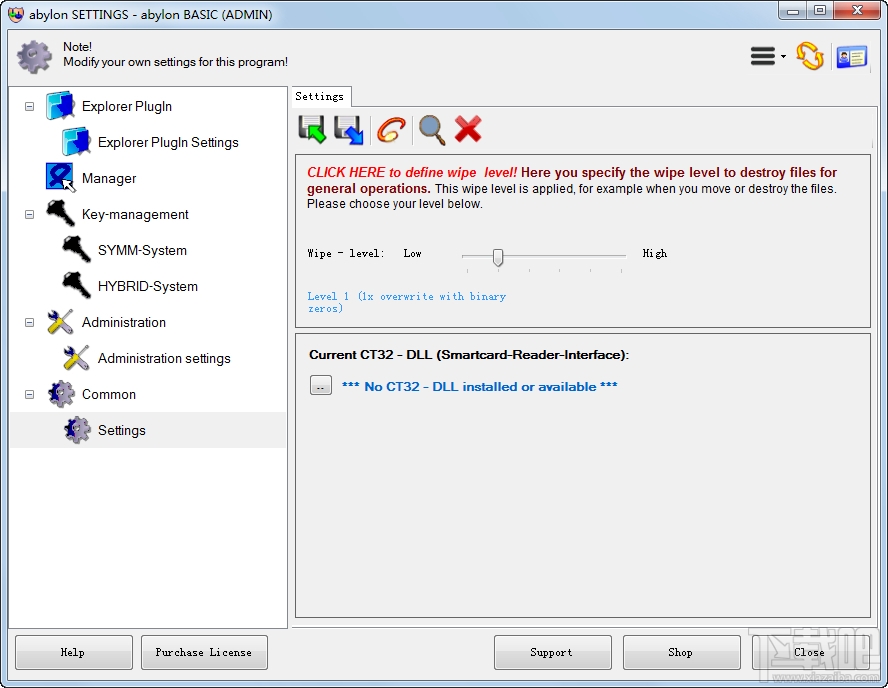888x688 pixels.
Task: Open dropdown arrow beside hamburger menu
Action: point(783,56)
